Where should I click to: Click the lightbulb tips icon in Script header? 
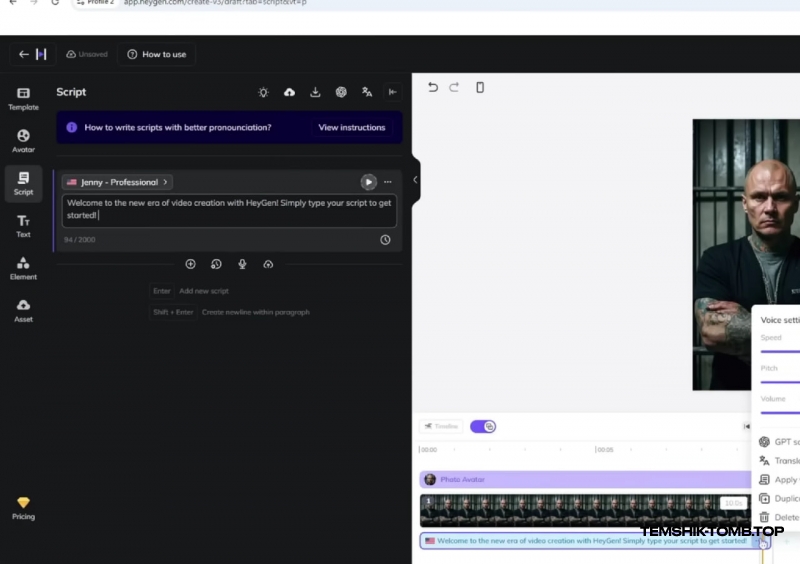263,92
